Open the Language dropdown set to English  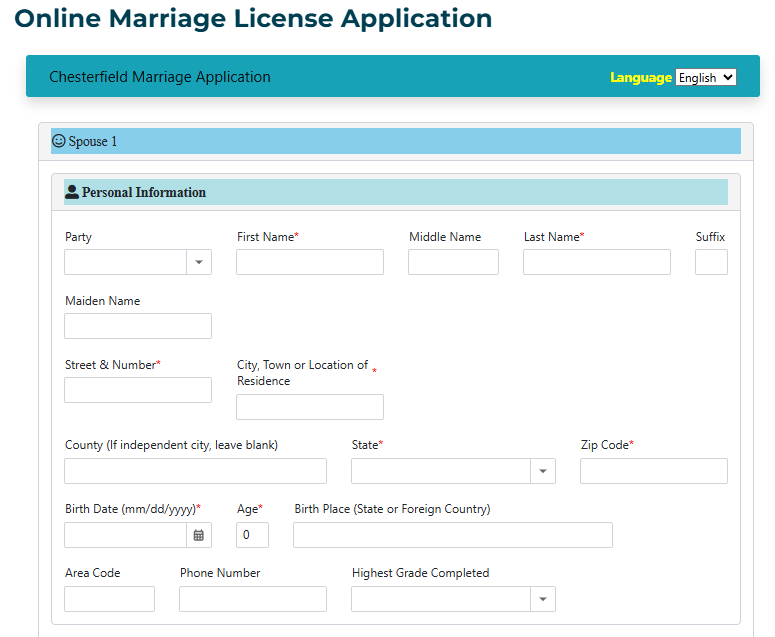click(x=706, y=77)
